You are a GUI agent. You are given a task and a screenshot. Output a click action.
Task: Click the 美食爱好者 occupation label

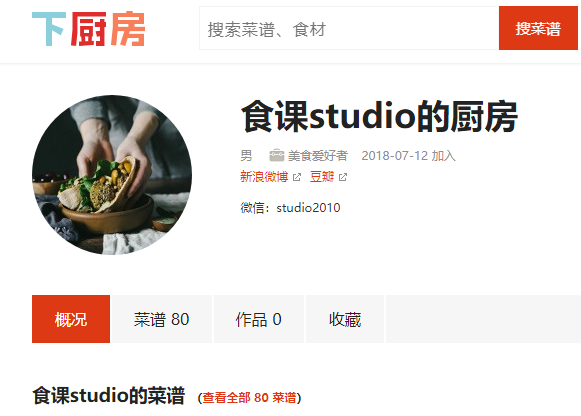[x=318, y=156]
